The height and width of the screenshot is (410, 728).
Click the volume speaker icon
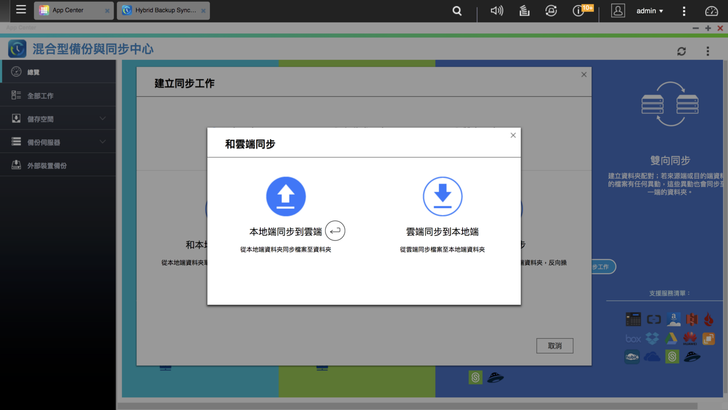point(497,11)
